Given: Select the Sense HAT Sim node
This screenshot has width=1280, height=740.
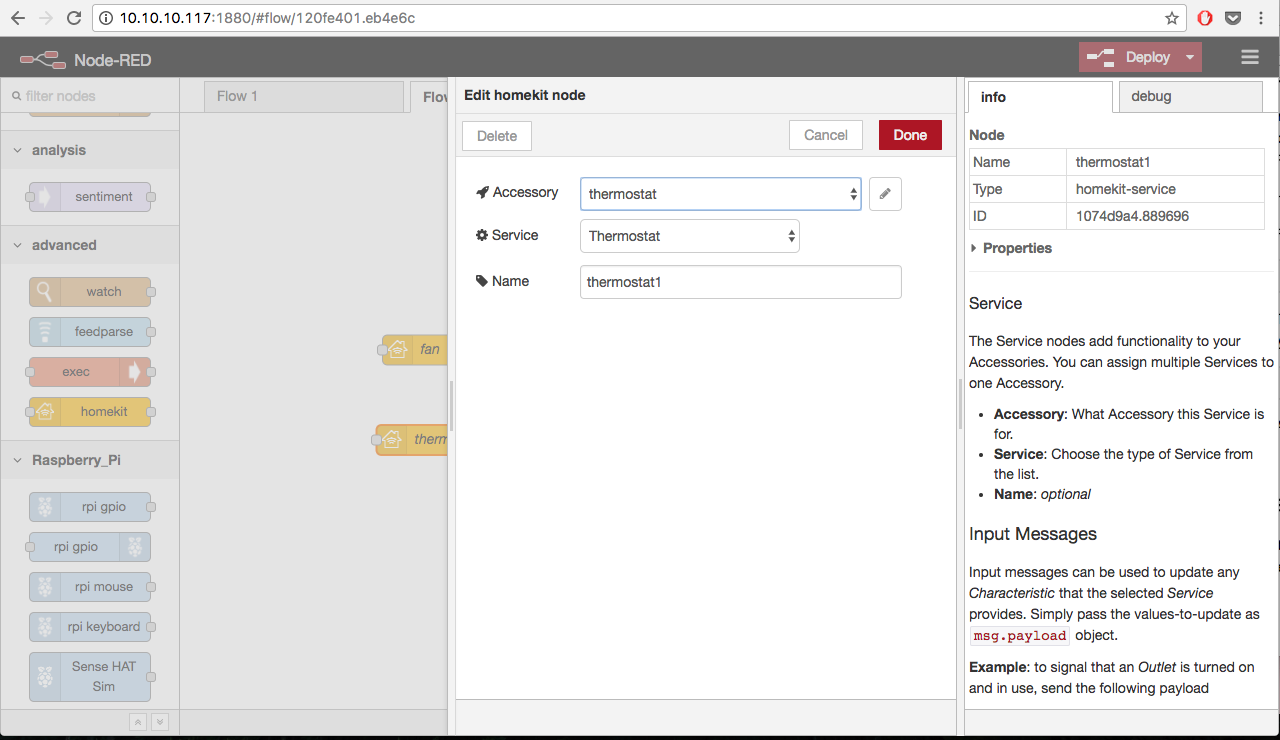Looking at the screenshot, I should (x=90, y=677).
